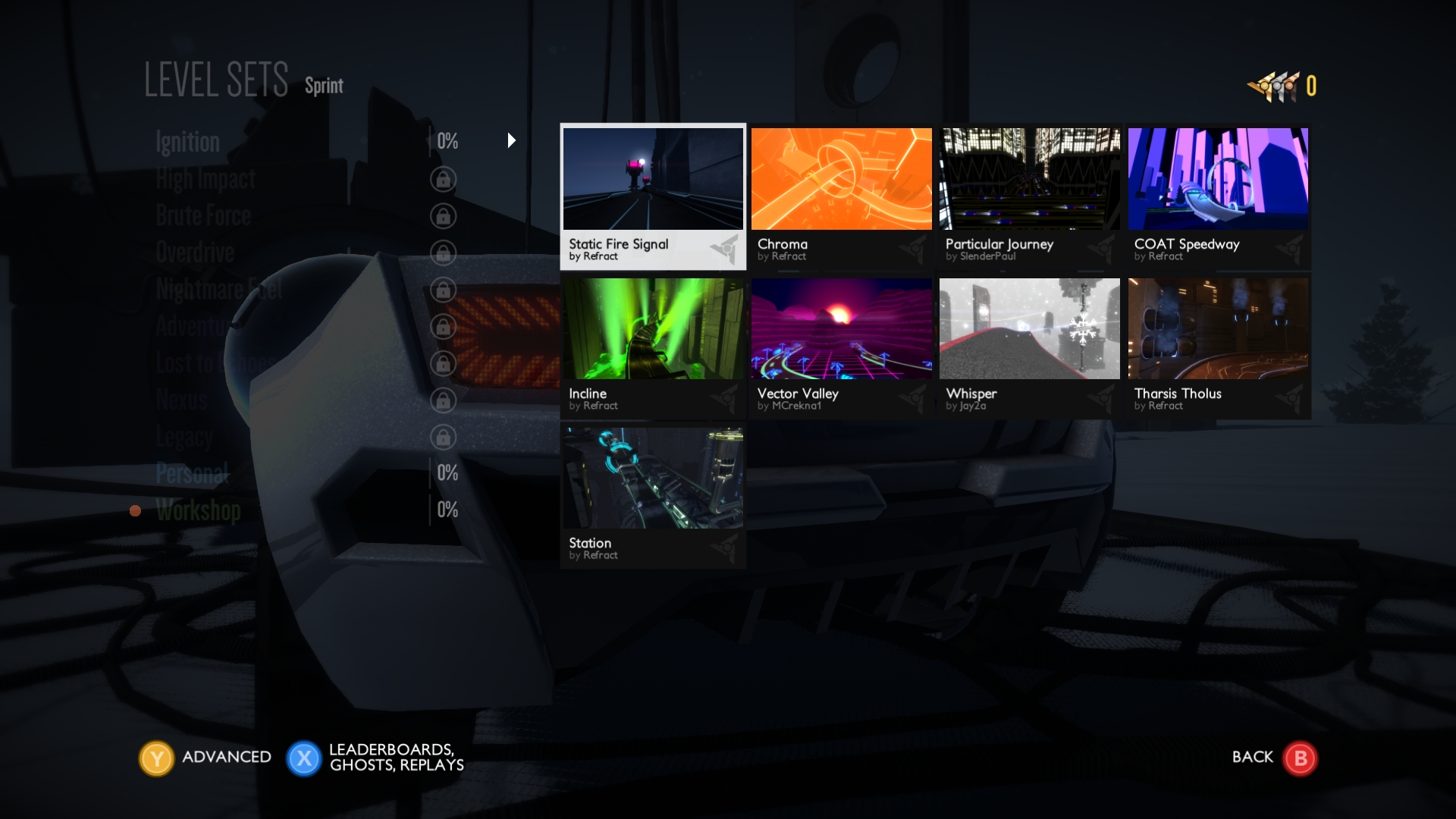Click medal icon on Static Fire Signal card
Image resolution: width=1456 pixels, height=819 pixels.
pyautogui.click(x=726, y=249)
